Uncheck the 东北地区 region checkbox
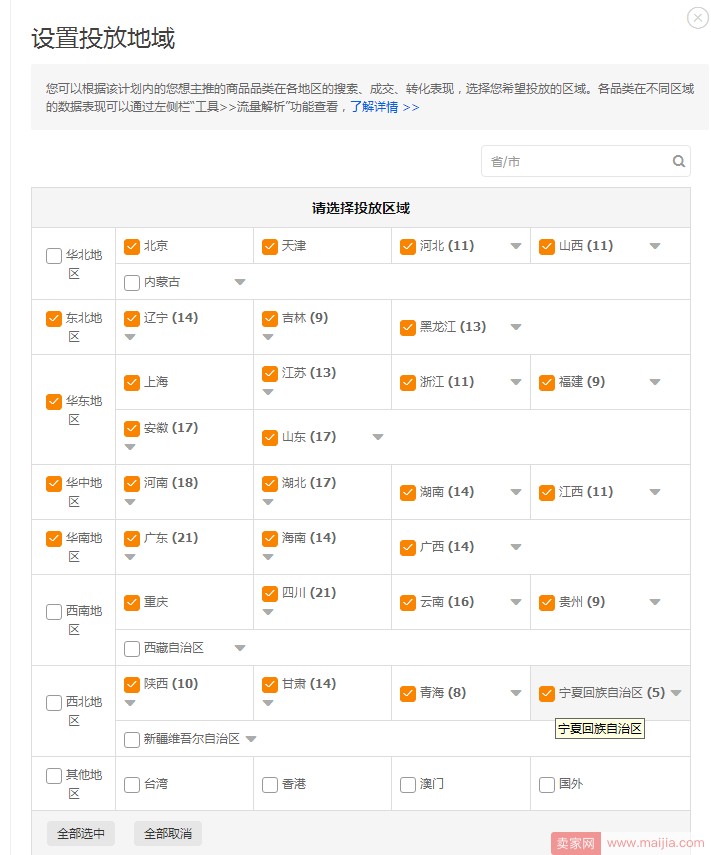Image resolution: width=711 pixels, height=855 pixels. [x=53, y=318]
